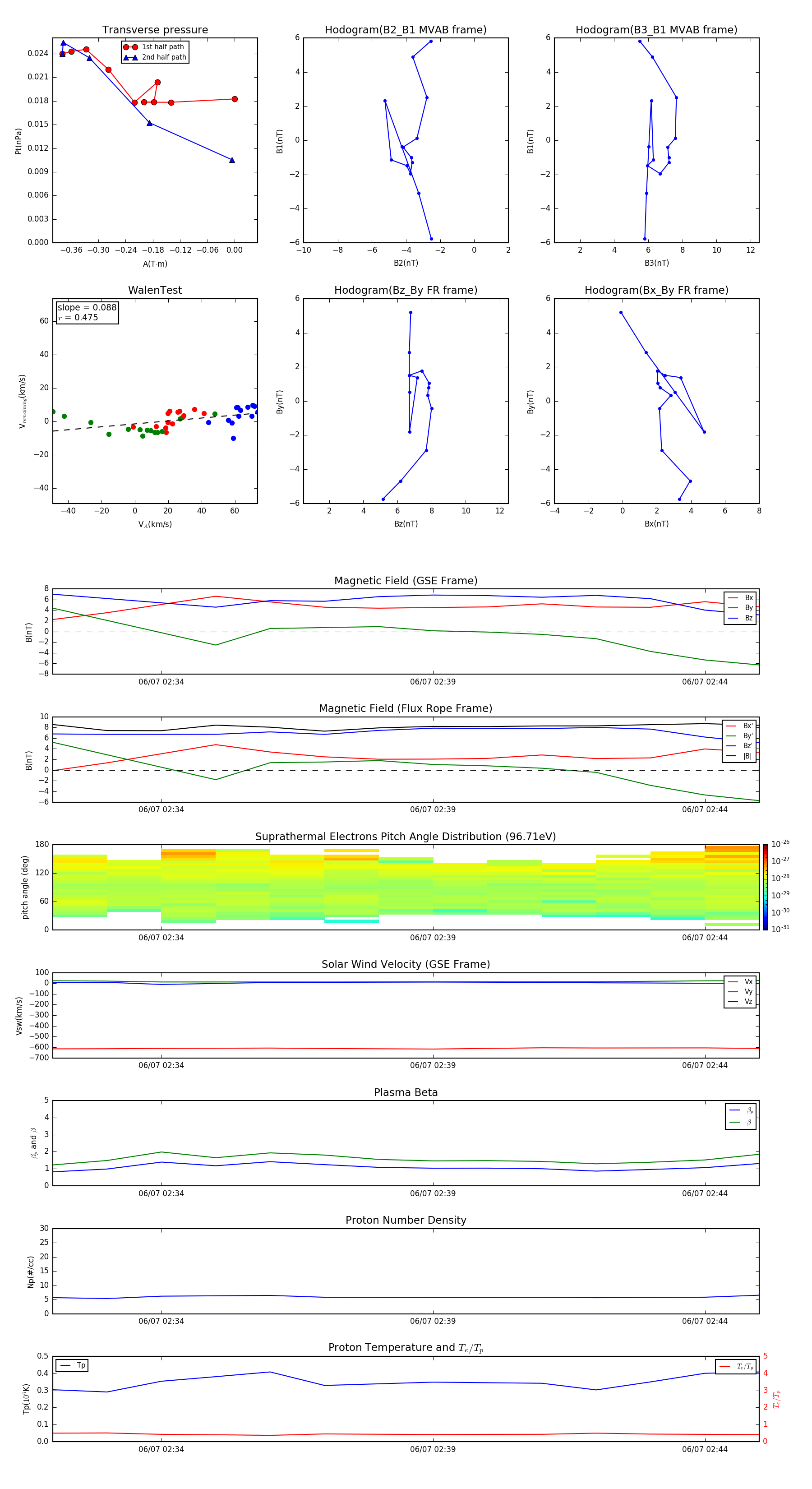Click the 'Magnetic Field (GSE Frame)' title
The image size is (812, 1489).
pos(406,581)
